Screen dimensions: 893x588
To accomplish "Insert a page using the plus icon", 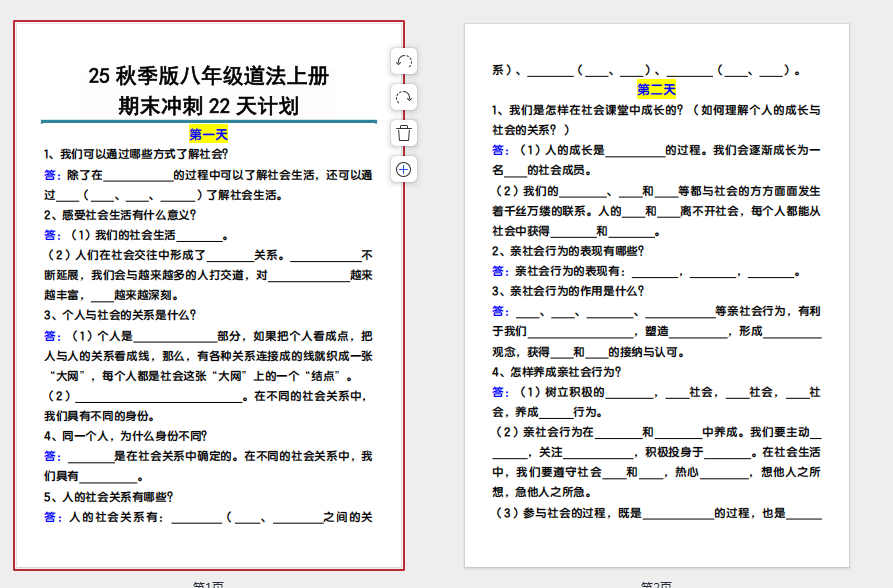I will point(404,169).
